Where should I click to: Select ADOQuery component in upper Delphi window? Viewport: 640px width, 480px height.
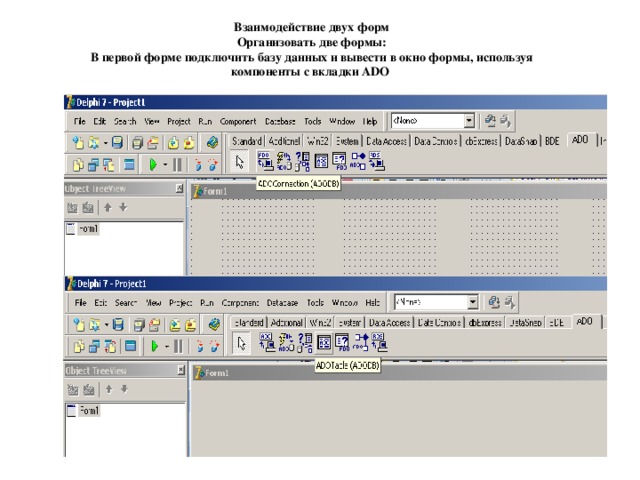(x=340, y=161)
